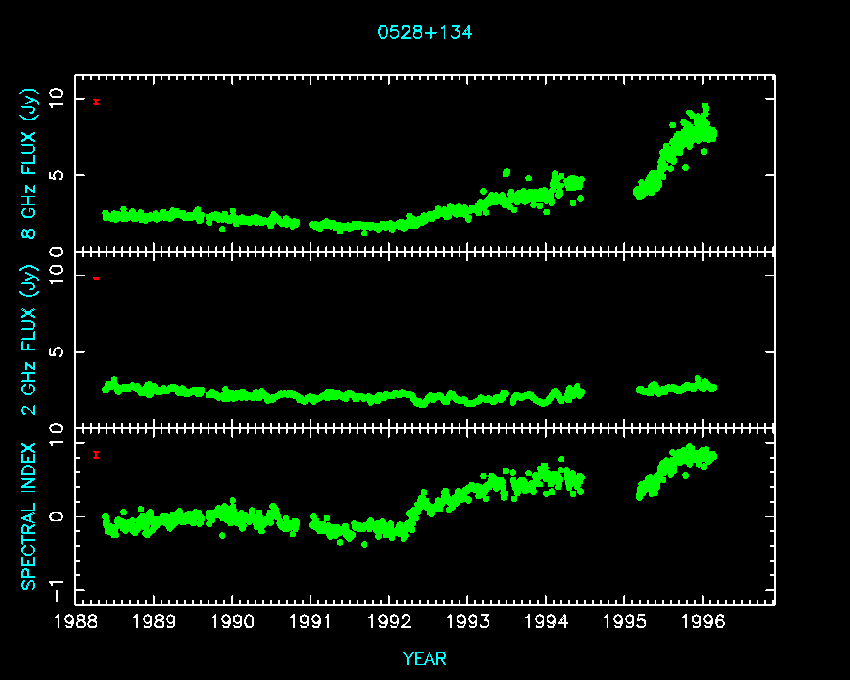Select the 2 GHz FLUX (Jy) axis label
Viewport: 850px width, 680px height.
(x=30, y=339)
